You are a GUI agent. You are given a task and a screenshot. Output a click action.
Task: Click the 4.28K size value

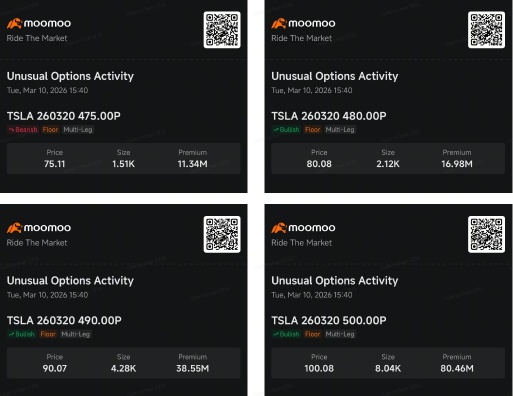pyautogui.click(x=123, y=368)
